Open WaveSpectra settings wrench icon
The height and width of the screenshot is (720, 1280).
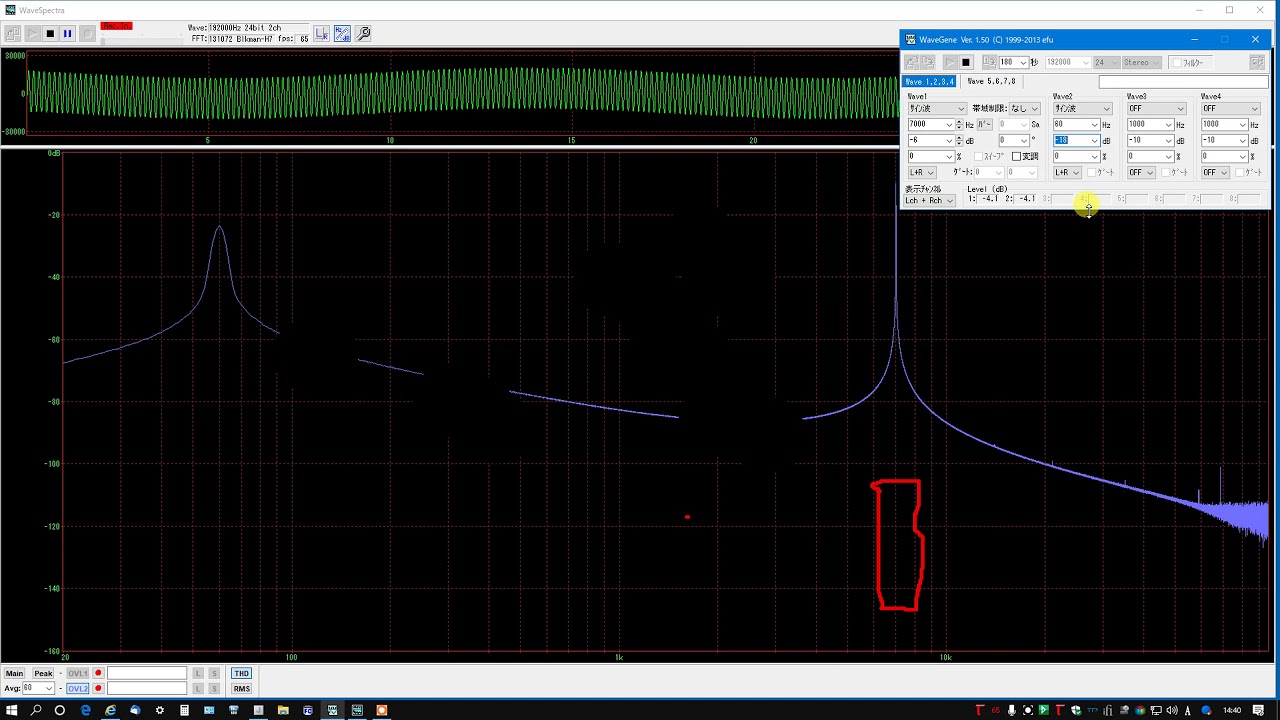click(363, 33)
